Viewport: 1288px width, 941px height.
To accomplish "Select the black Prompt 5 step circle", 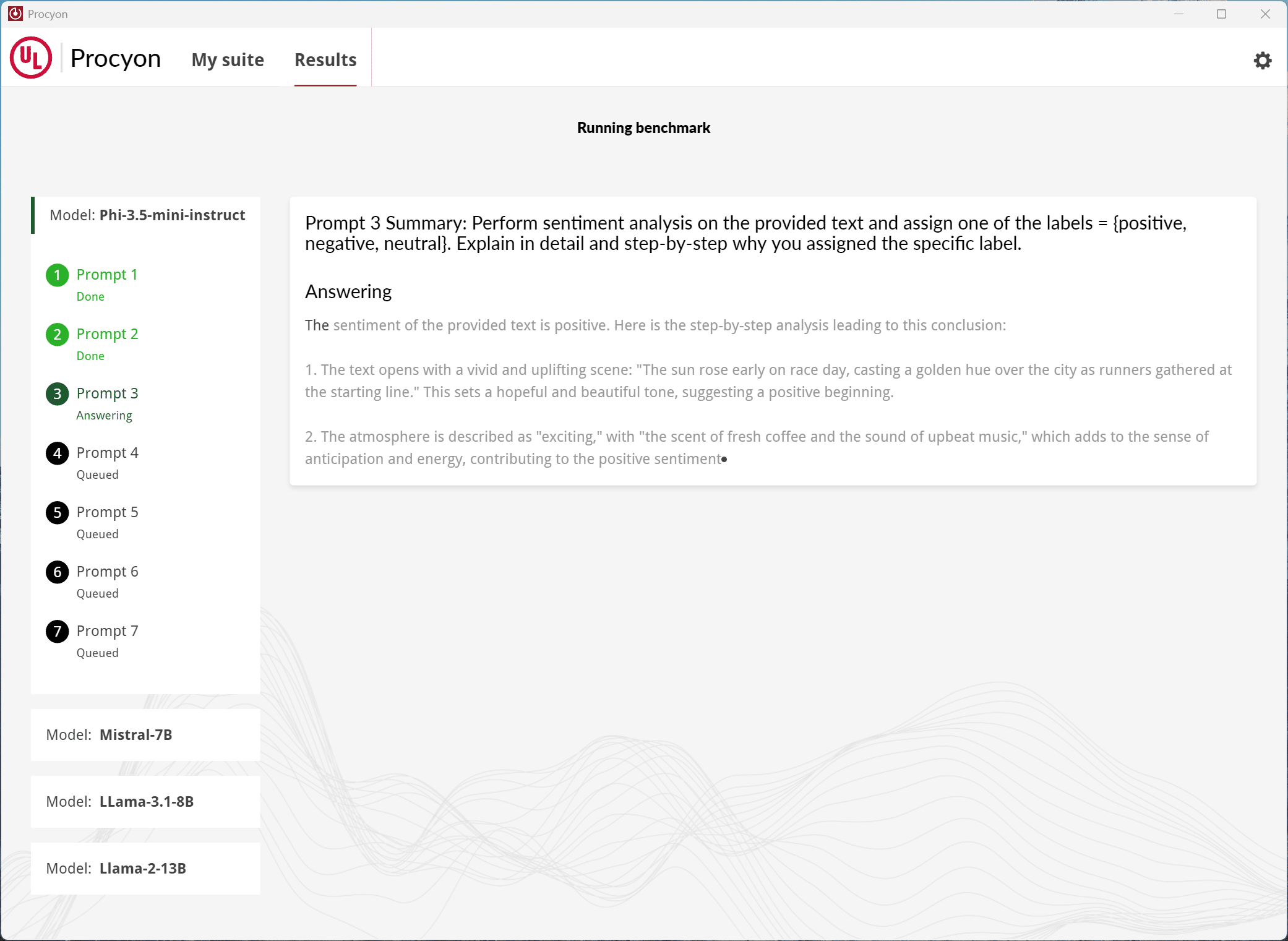I will tap(58, 512).
